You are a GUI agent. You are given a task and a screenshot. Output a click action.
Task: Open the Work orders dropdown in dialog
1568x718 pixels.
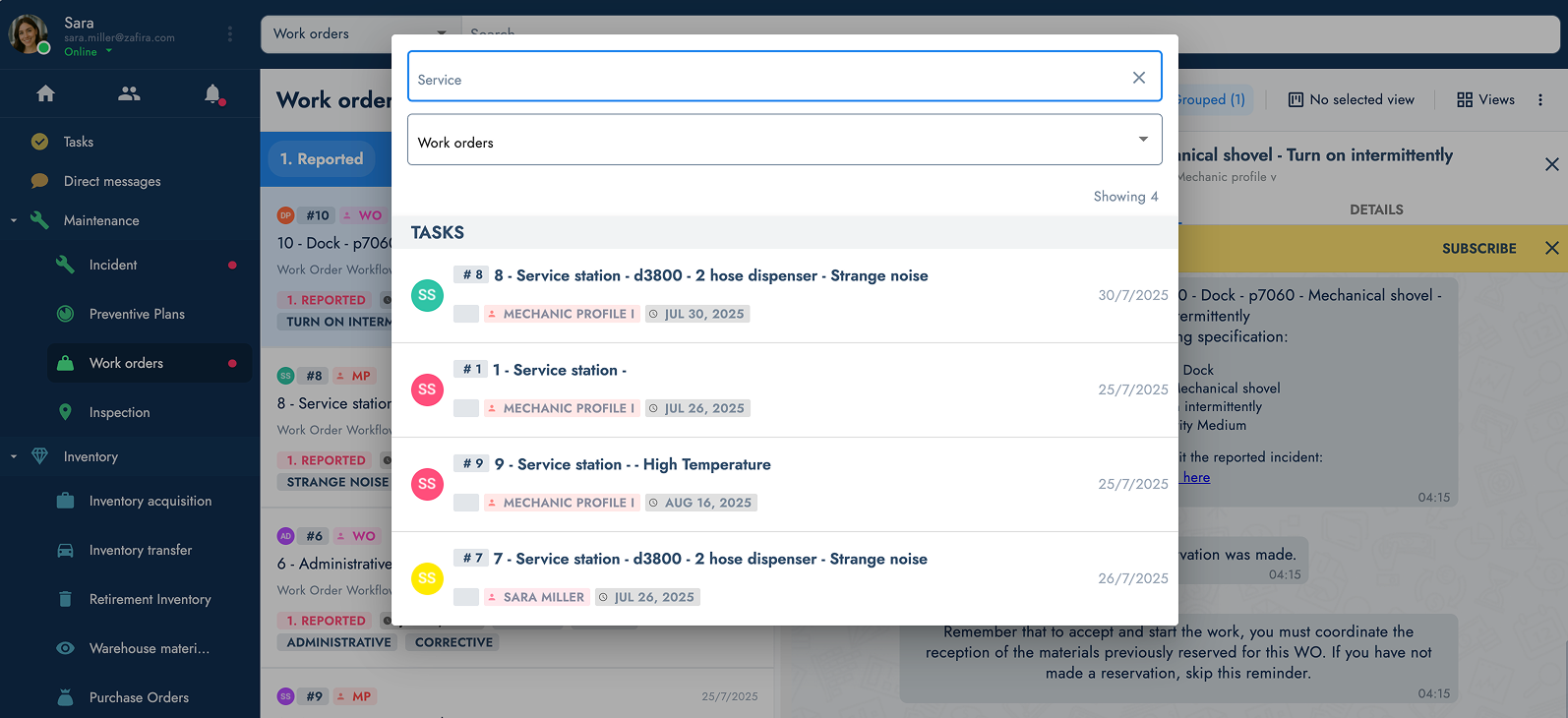coord(785,140)
